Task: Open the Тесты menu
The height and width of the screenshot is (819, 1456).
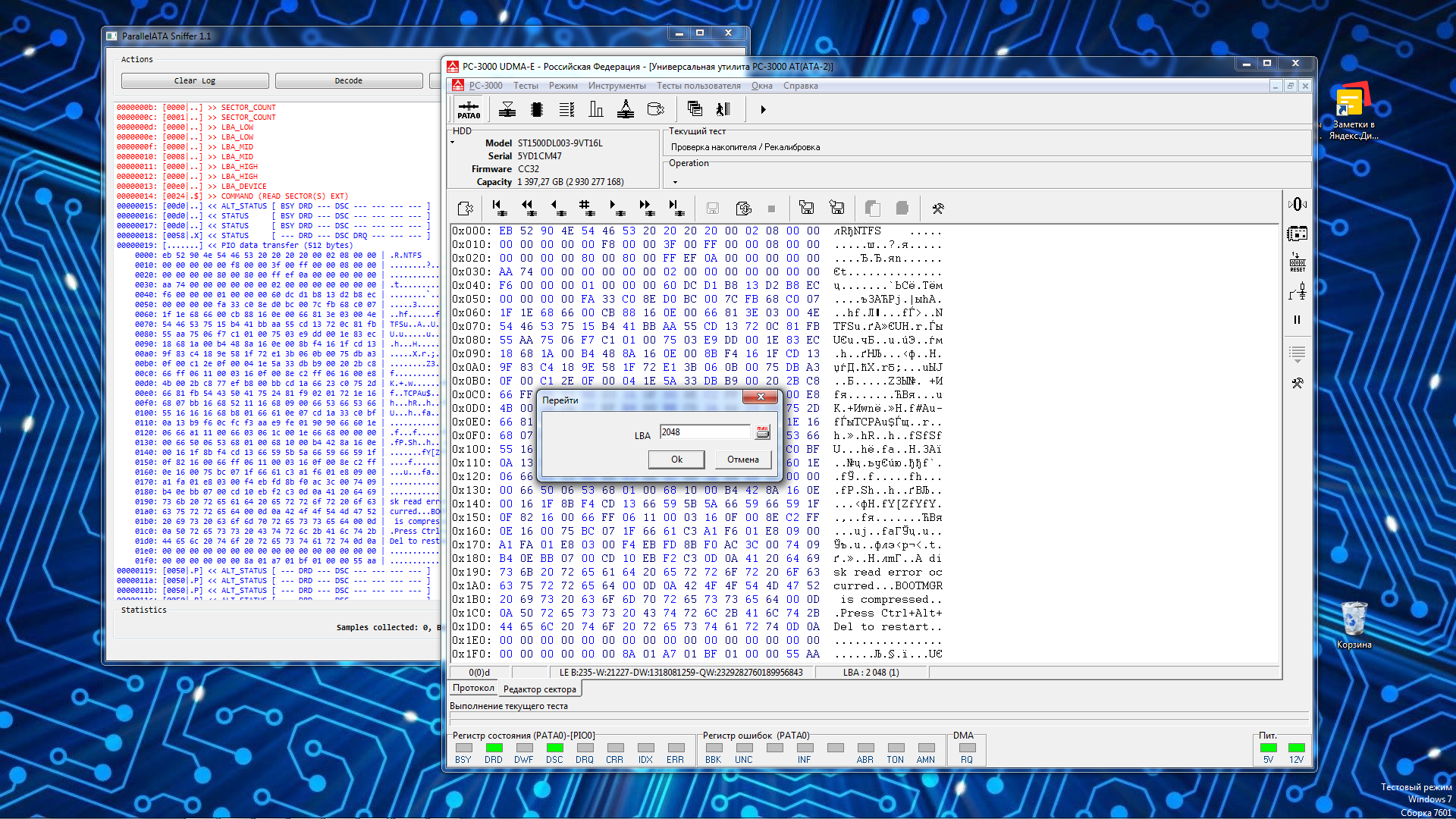Action: coord(526,86)
